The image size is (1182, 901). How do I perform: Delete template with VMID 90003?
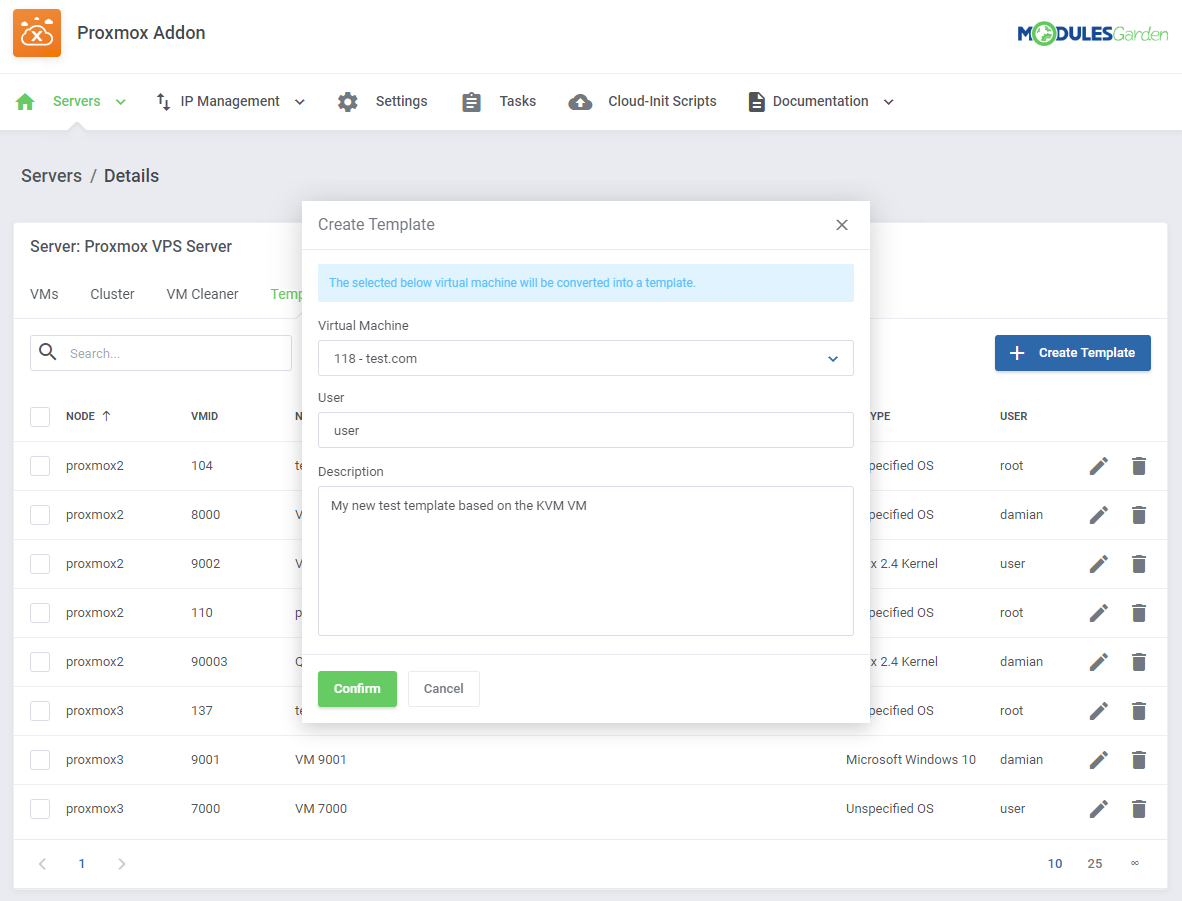(1138, 662)
